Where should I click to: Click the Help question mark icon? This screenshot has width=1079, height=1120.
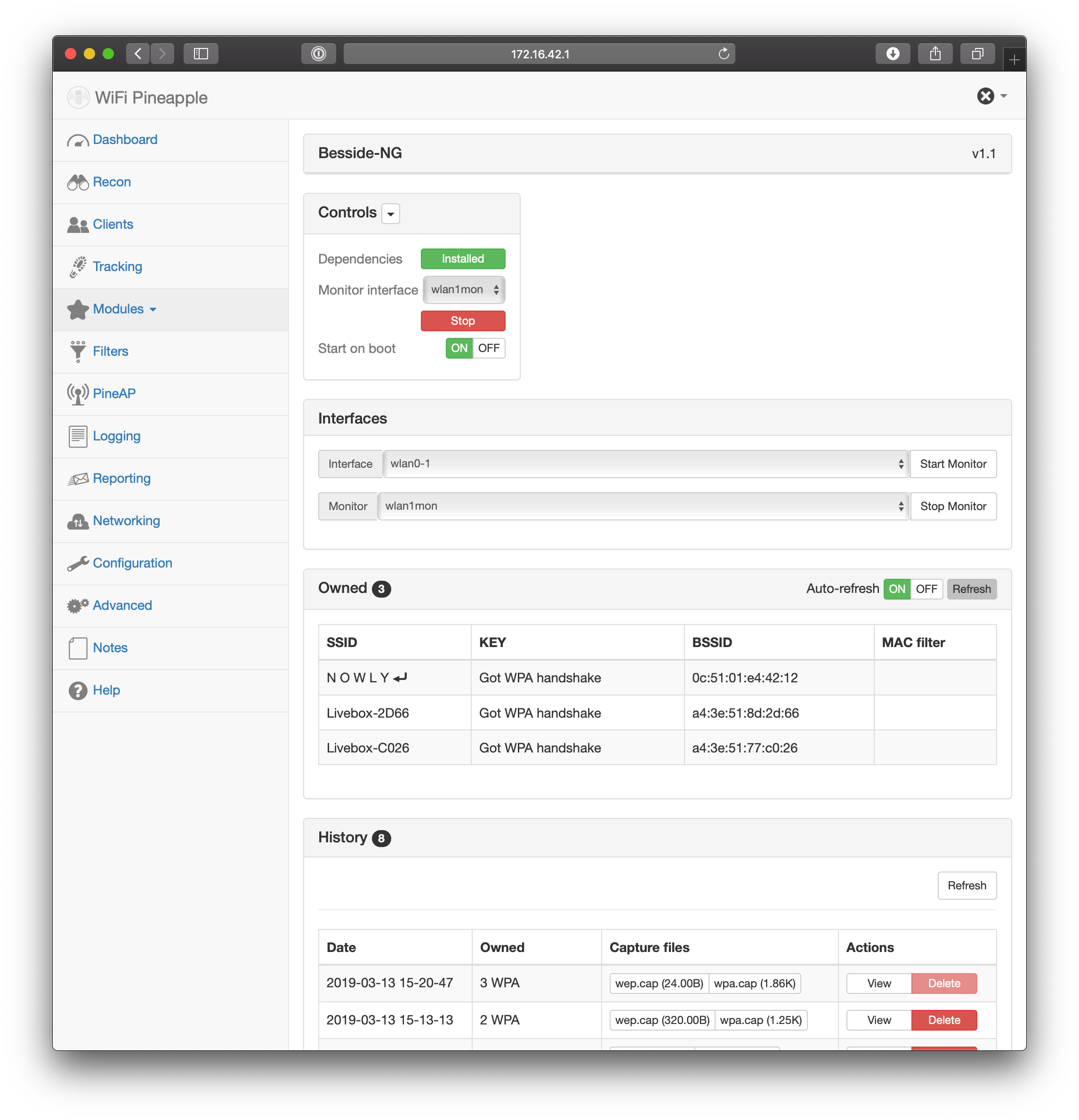(x=78, y=690)
